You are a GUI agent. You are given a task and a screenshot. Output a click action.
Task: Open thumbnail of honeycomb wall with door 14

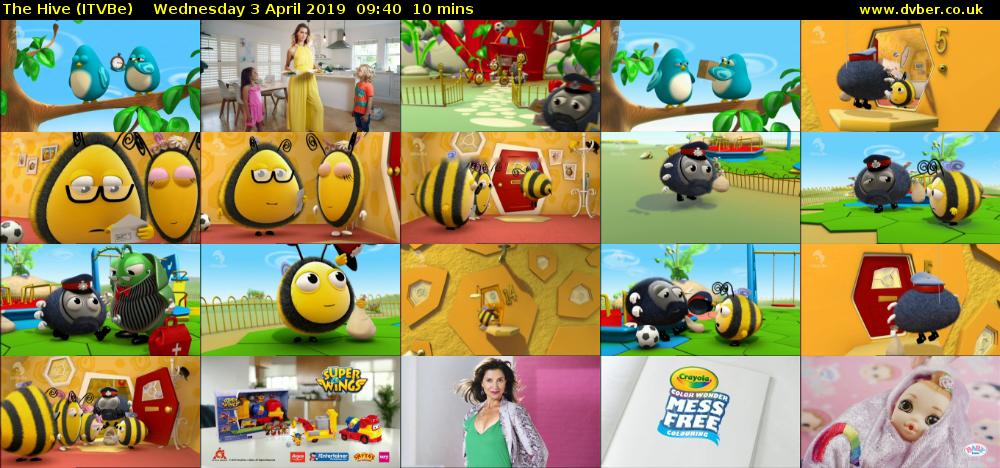pyautogui.click(x=501, y=300)
